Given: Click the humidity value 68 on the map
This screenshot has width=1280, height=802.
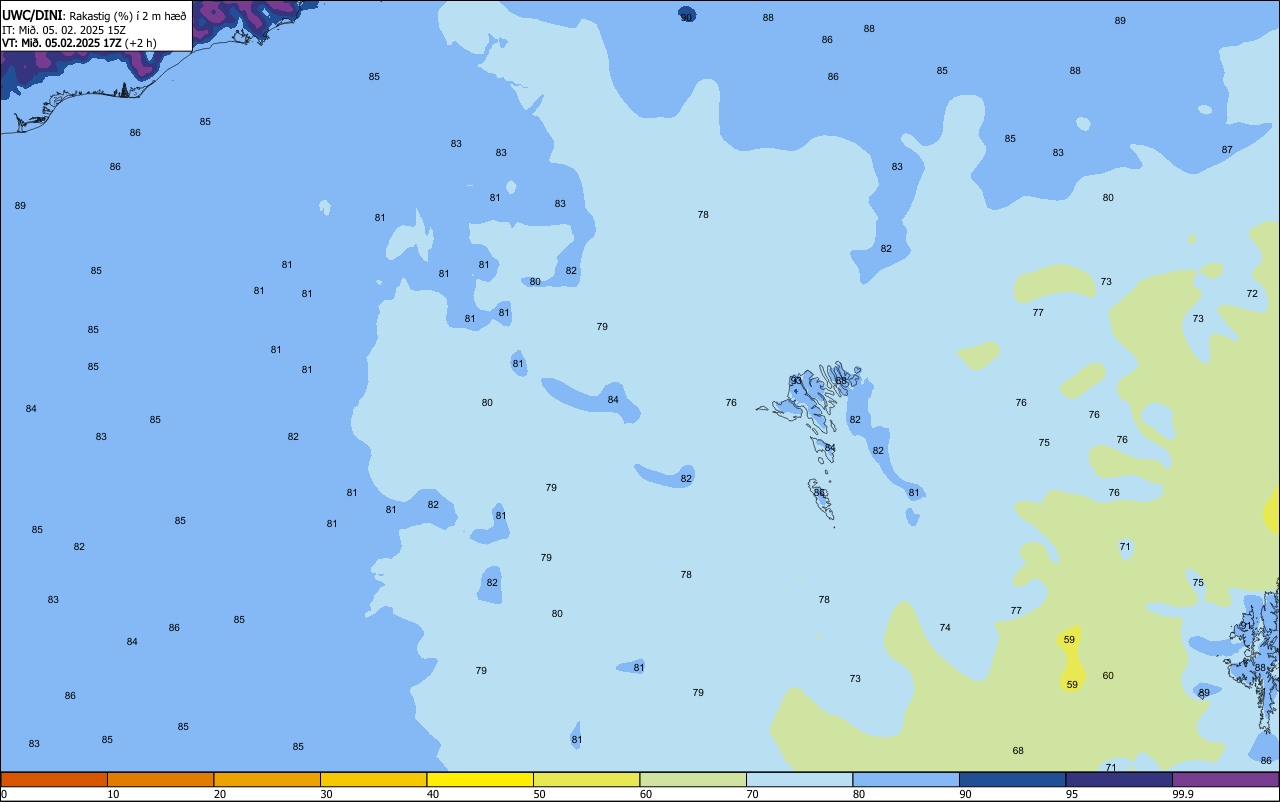Looking at the screenshot, I should pyautogui.click(x=1018, y=751).
